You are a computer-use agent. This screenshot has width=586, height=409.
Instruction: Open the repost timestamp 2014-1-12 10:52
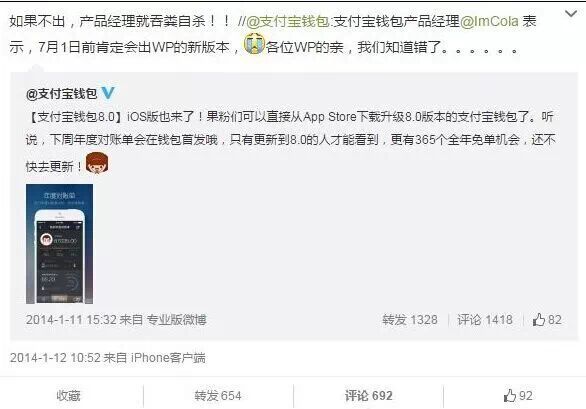(55, 358)
